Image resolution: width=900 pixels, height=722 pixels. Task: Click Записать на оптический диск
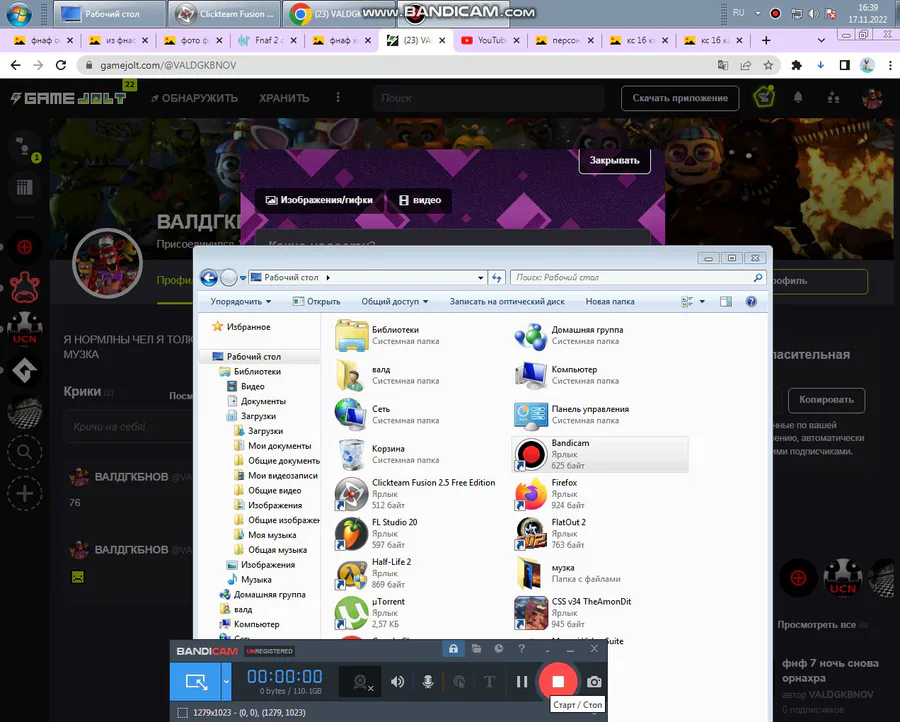click(507, 301)
